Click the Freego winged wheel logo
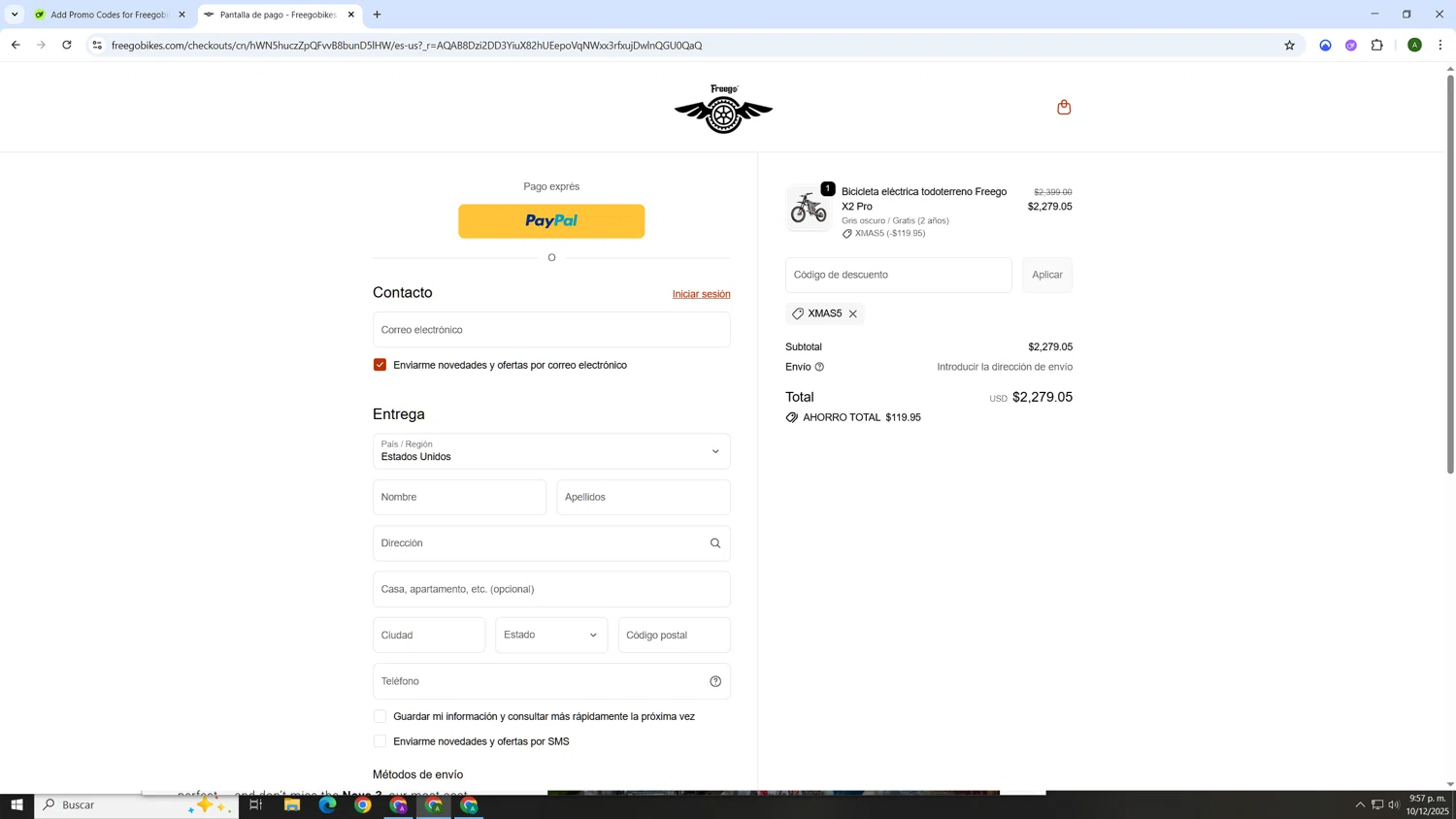1456x819 pixels. pos(723,109)
